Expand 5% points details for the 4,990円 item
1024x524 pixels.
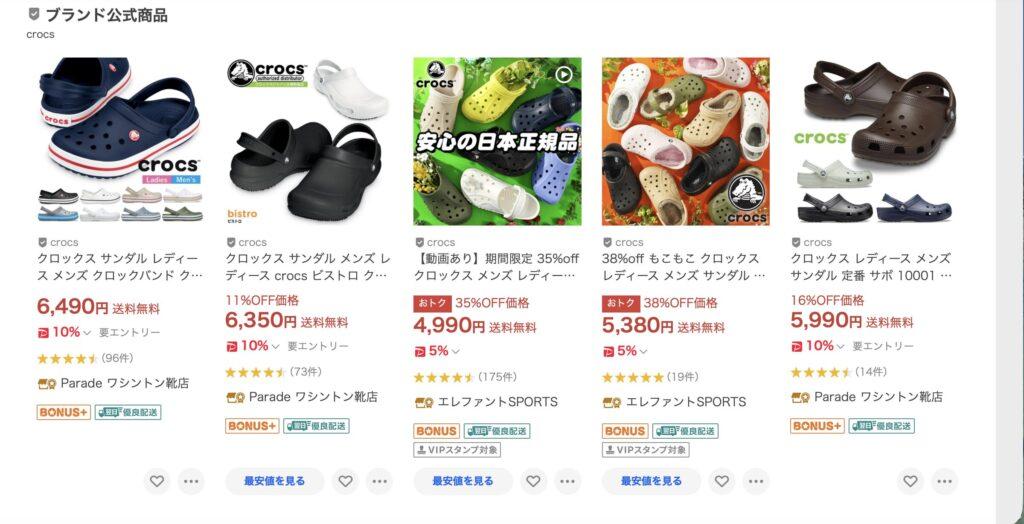[x=455, y=352]
